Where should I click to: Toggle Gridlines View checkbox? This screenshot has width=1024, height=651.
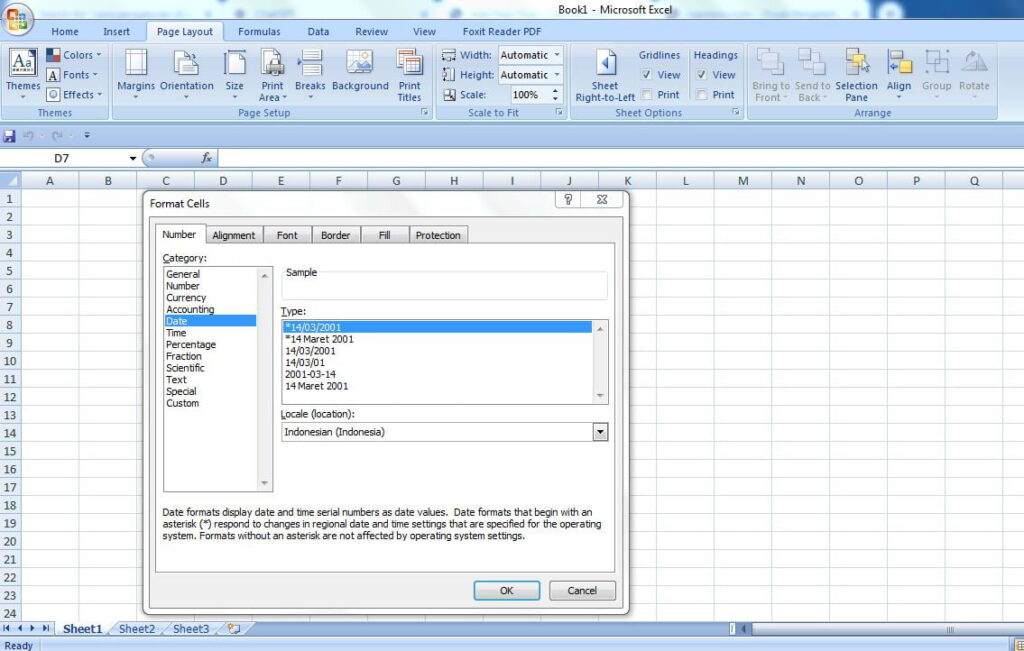pyautogui.click(x=646, y=74)
